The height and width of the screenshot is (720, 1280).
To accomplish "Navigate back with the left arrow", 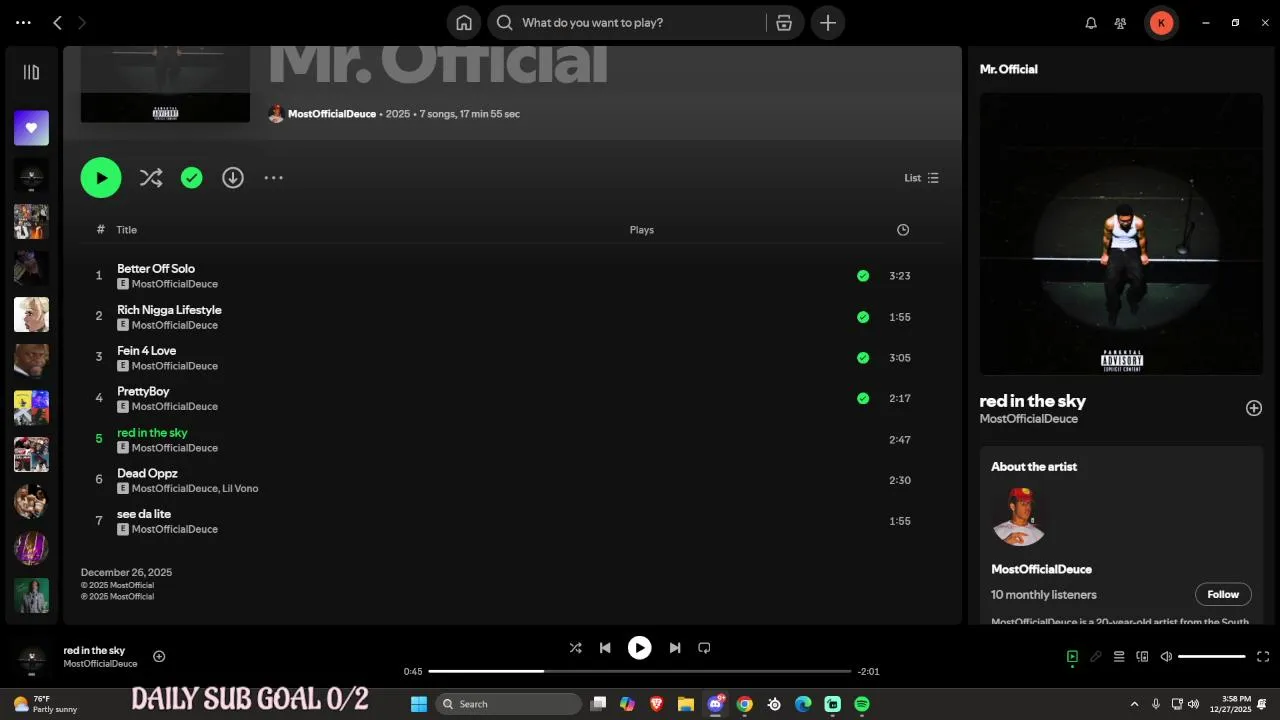I will (57, 22).
